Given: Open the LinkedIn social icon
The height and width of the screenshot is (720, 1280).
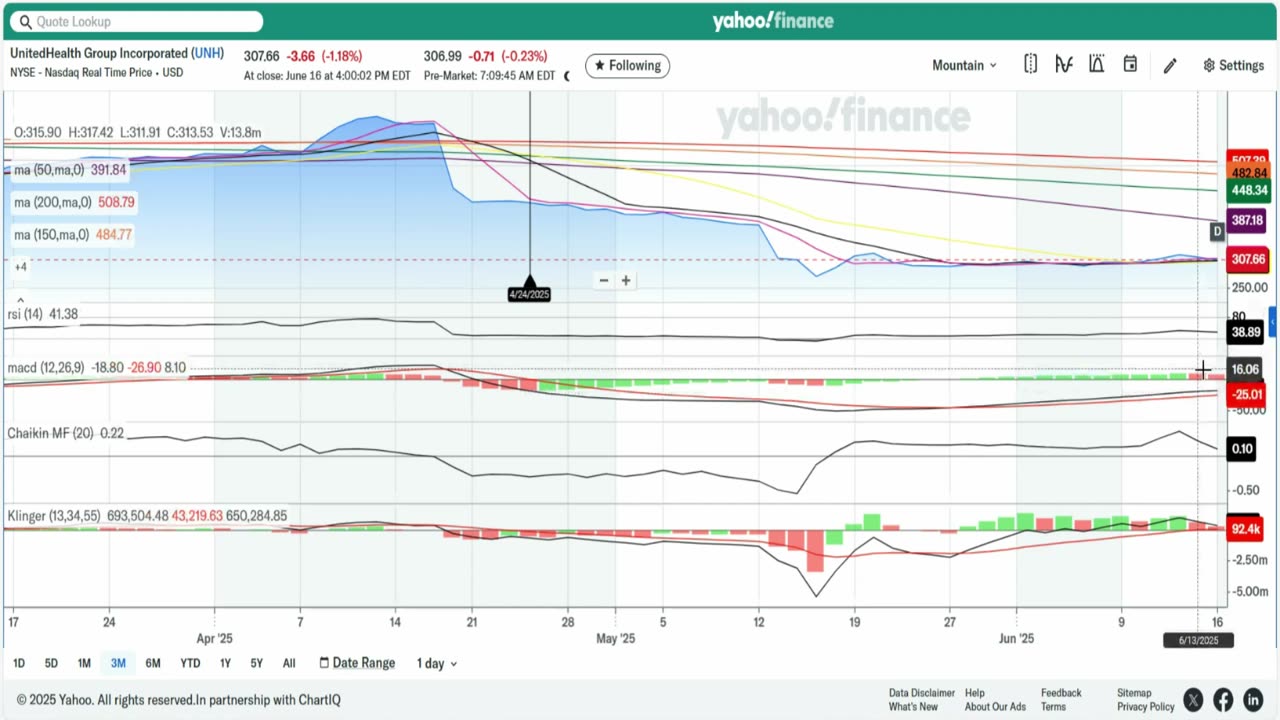Looking at the screenshot, I should 1253,700.
